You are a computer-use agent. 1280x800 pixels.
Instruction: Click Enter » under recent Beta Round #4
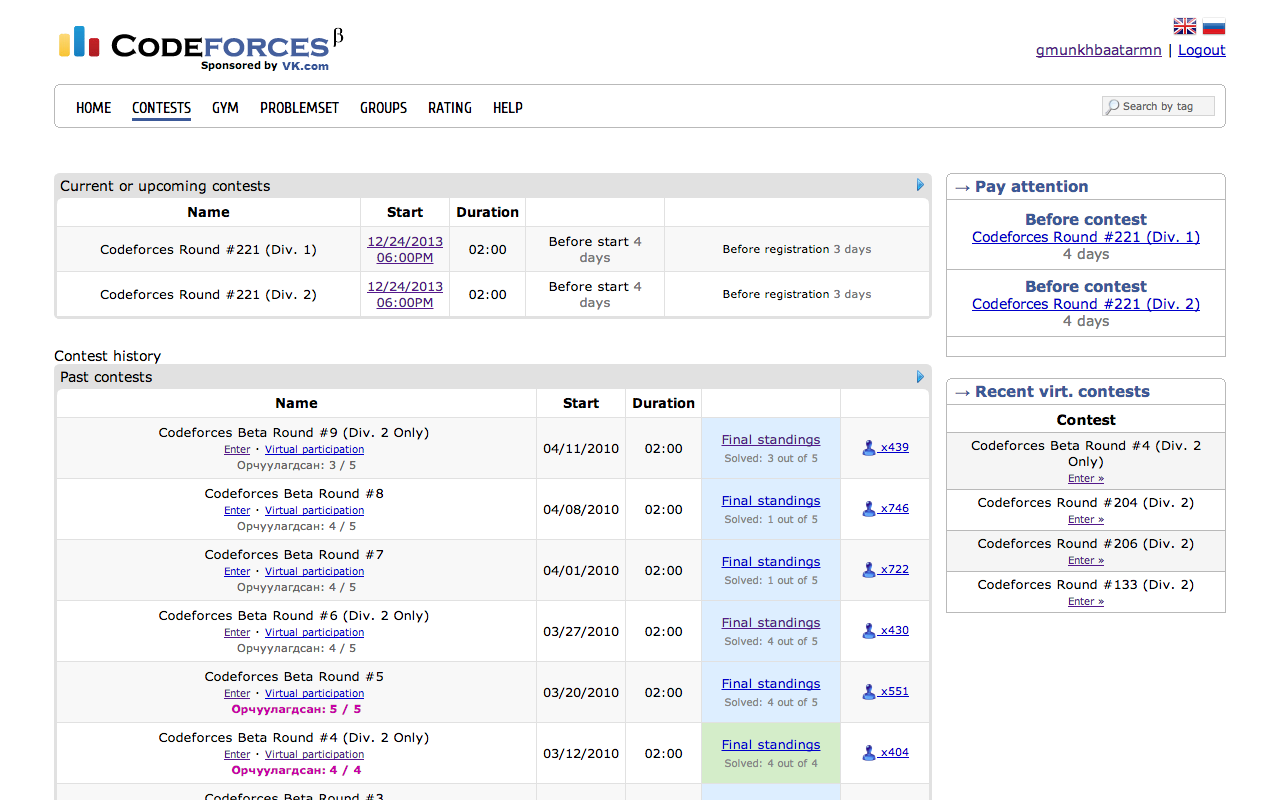click(x=1086, y=479)
